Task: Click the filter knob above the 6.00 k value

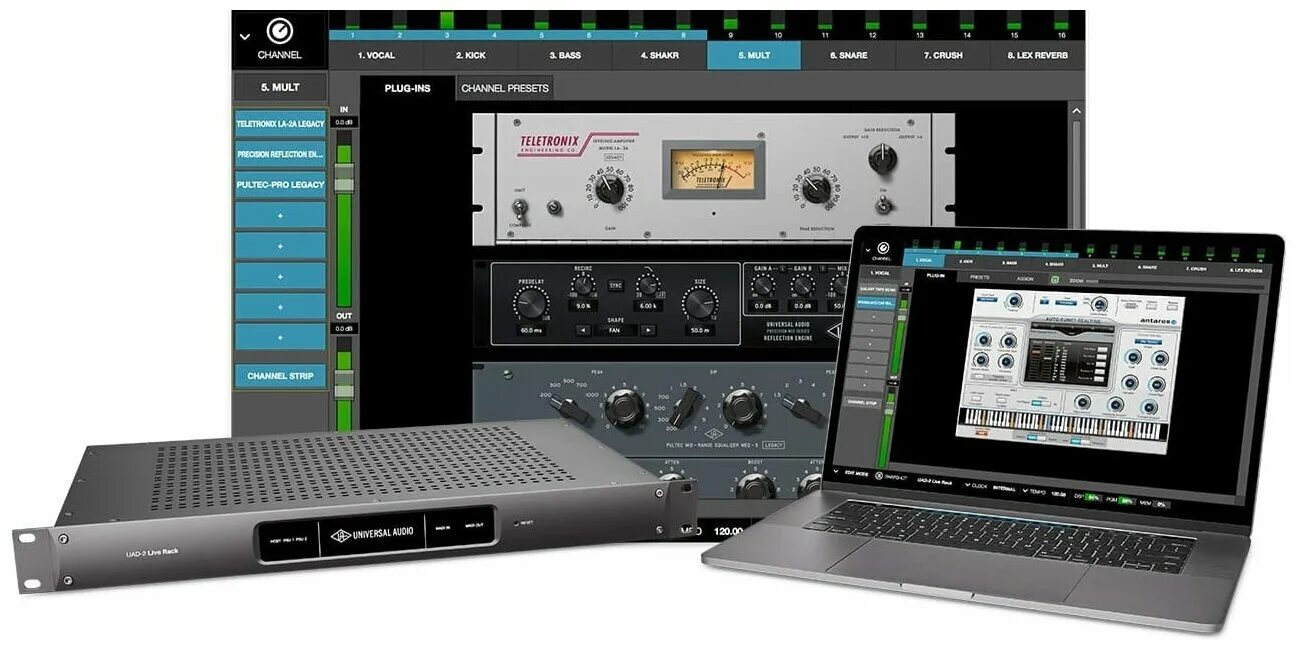Action: pos(648,285)
